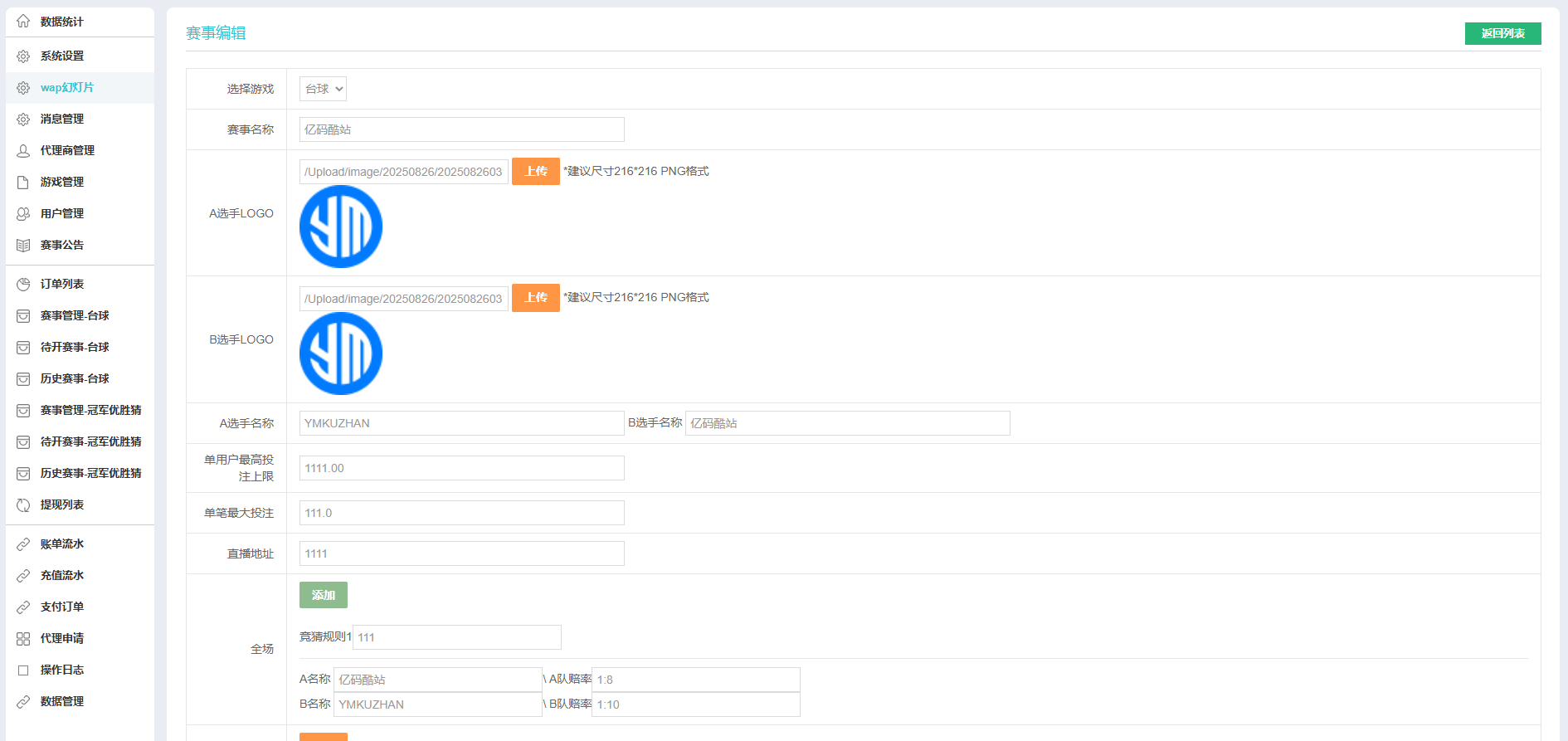
Task: Click the B选手LOGO preview image
Action: coord(341,353)
